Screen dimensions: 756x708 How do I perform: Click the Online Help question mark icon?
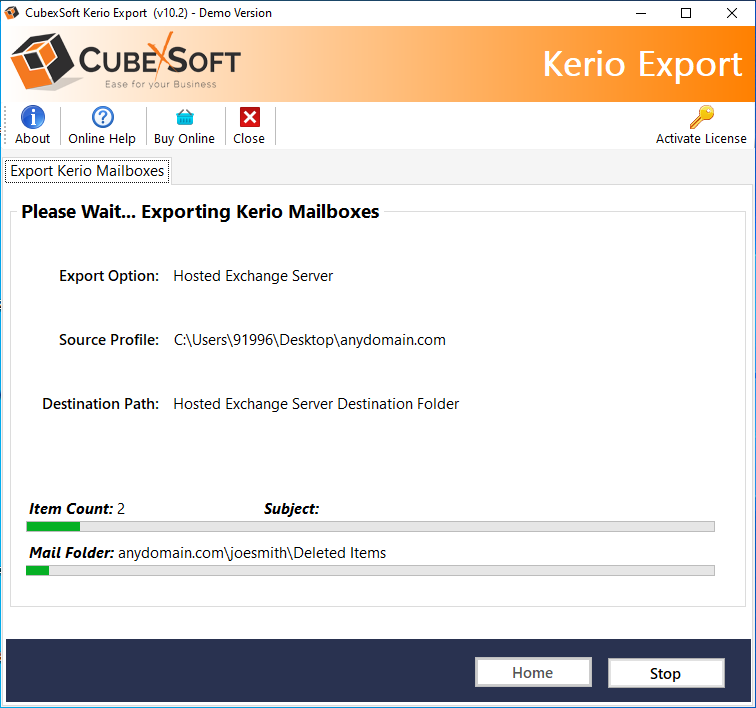point(102,118)
